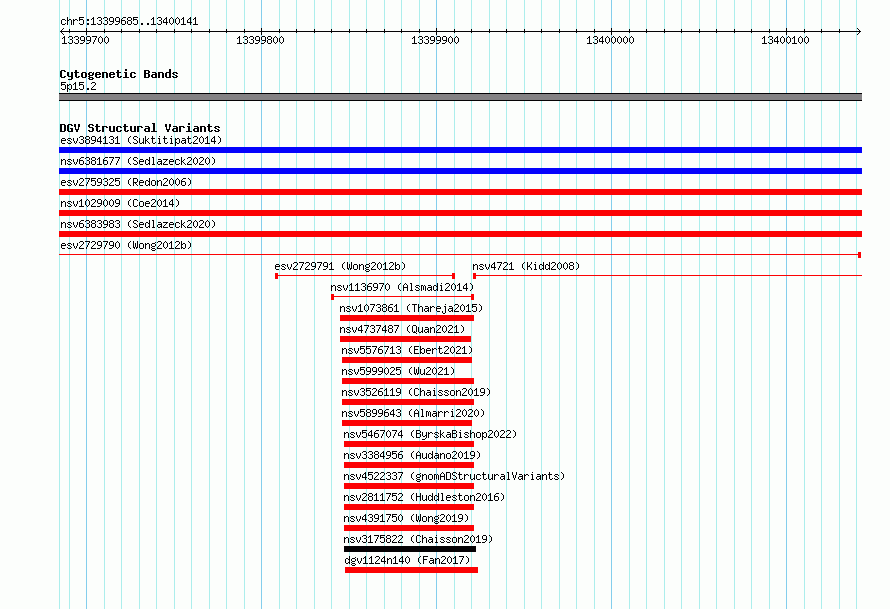Click the red bar under esv2759325
This screenshot has height=609, width=890.
tap(460, 192)
